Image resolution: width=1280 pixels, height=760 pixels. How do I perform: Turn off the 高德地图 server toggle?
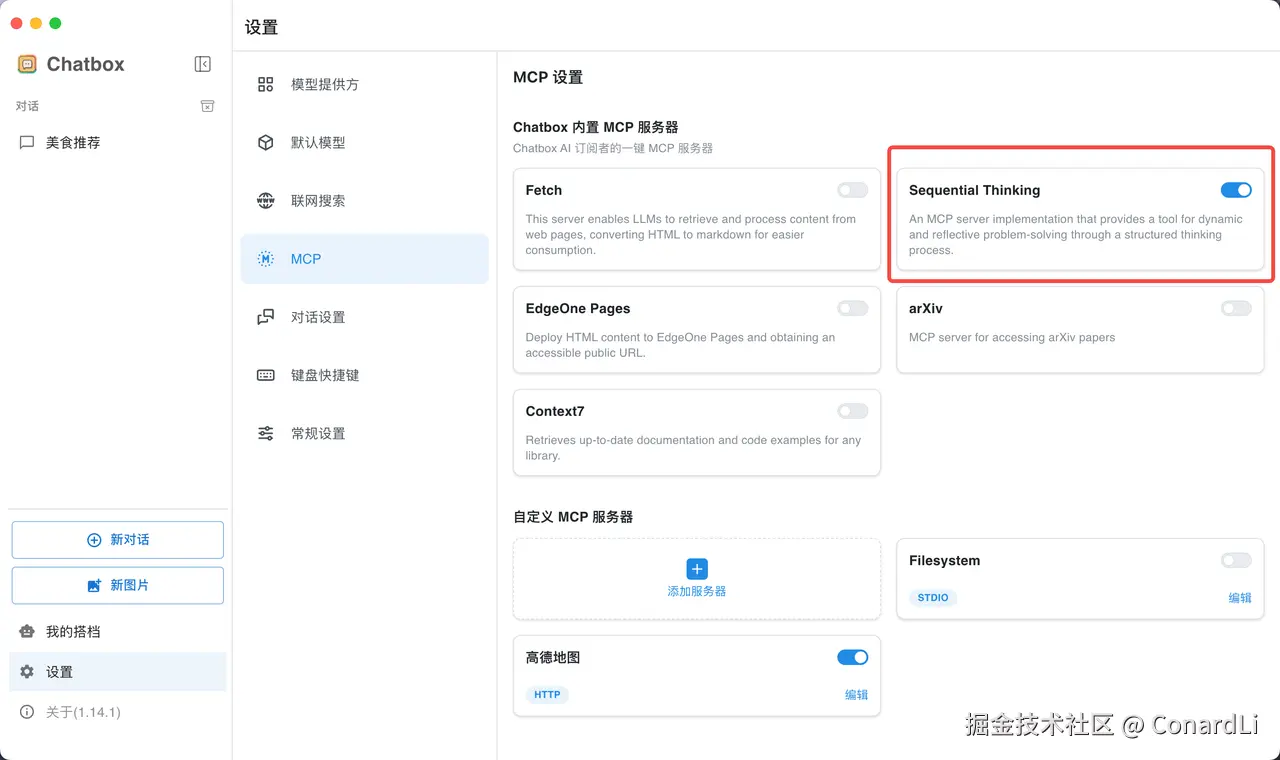pyautogui.click(x=853, y=657)
